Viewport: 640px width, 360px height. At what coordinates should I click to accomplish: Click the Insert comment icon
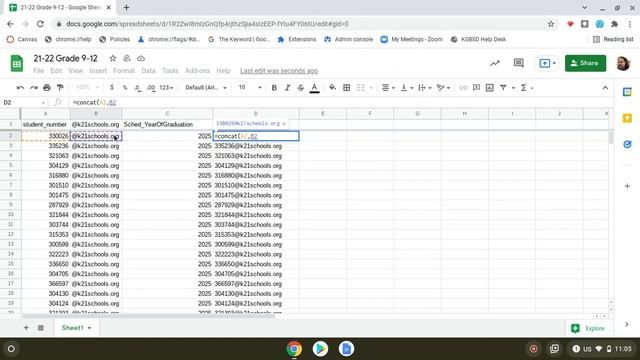tap(476, 88)
